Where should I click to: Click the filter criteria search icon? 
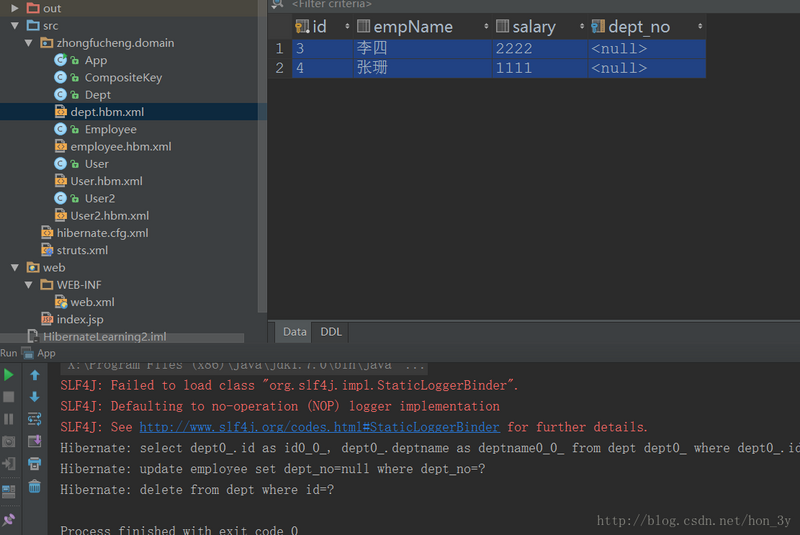[x=278, y=4]
